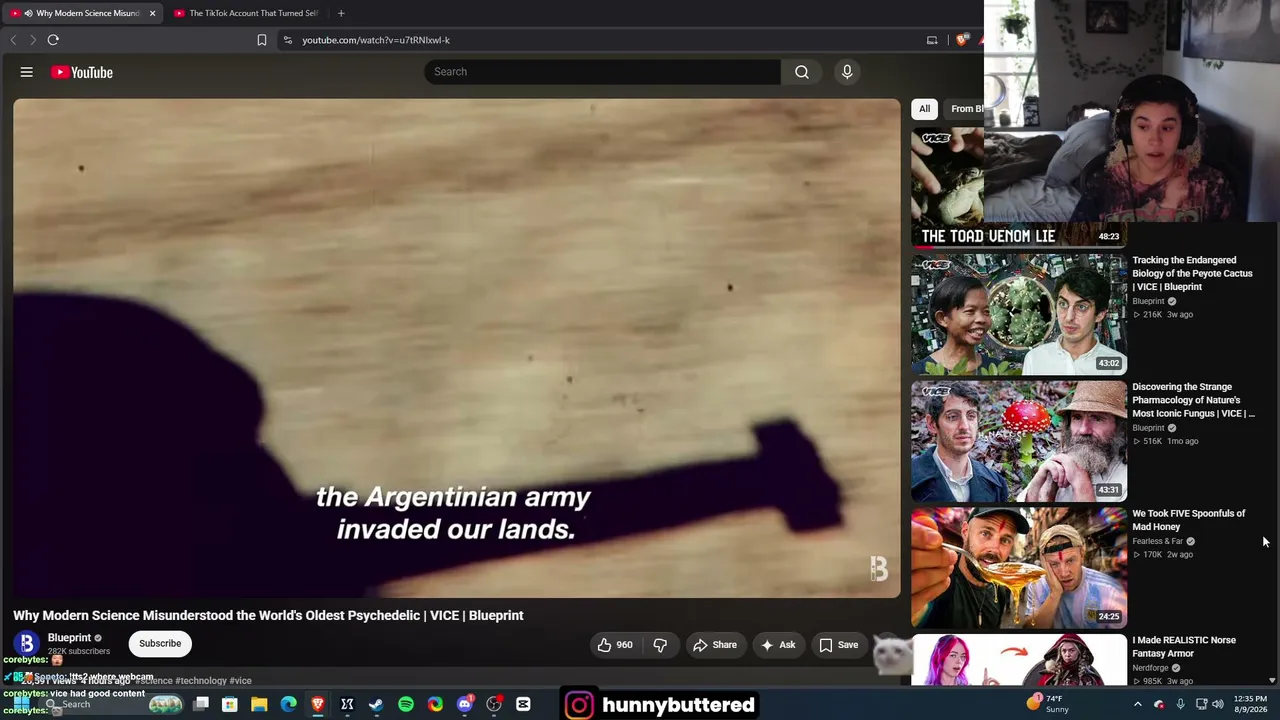Open a new browser tab
The image size is (1280, 720).
click(341, 13)
